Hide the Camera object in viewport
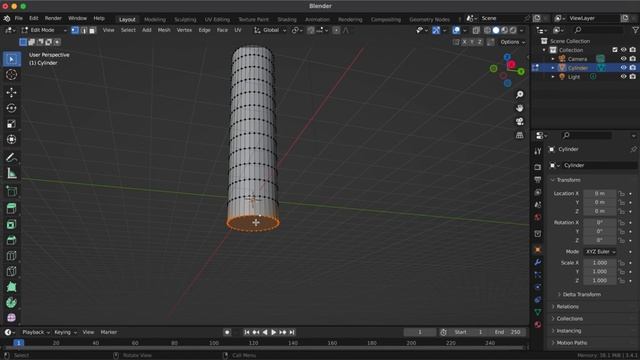Screen dimensions: 640x360 click(623, 59)
